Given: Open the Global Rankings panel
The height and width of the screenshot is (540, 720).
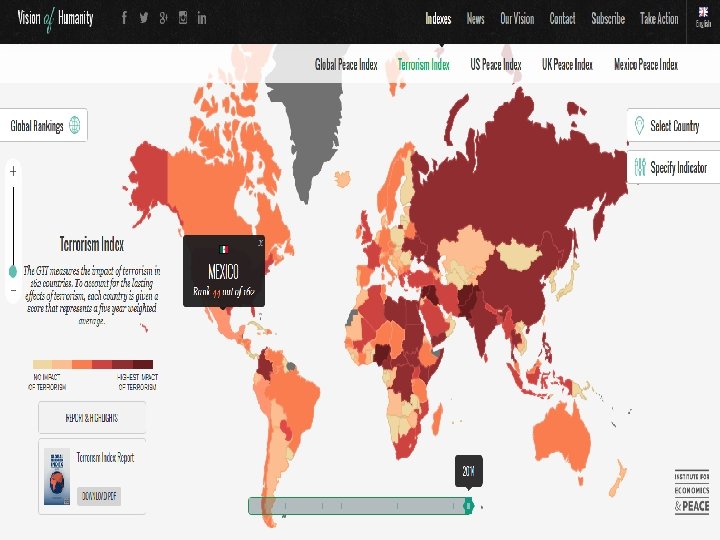Looking at the screenshot, I should 44,125.
